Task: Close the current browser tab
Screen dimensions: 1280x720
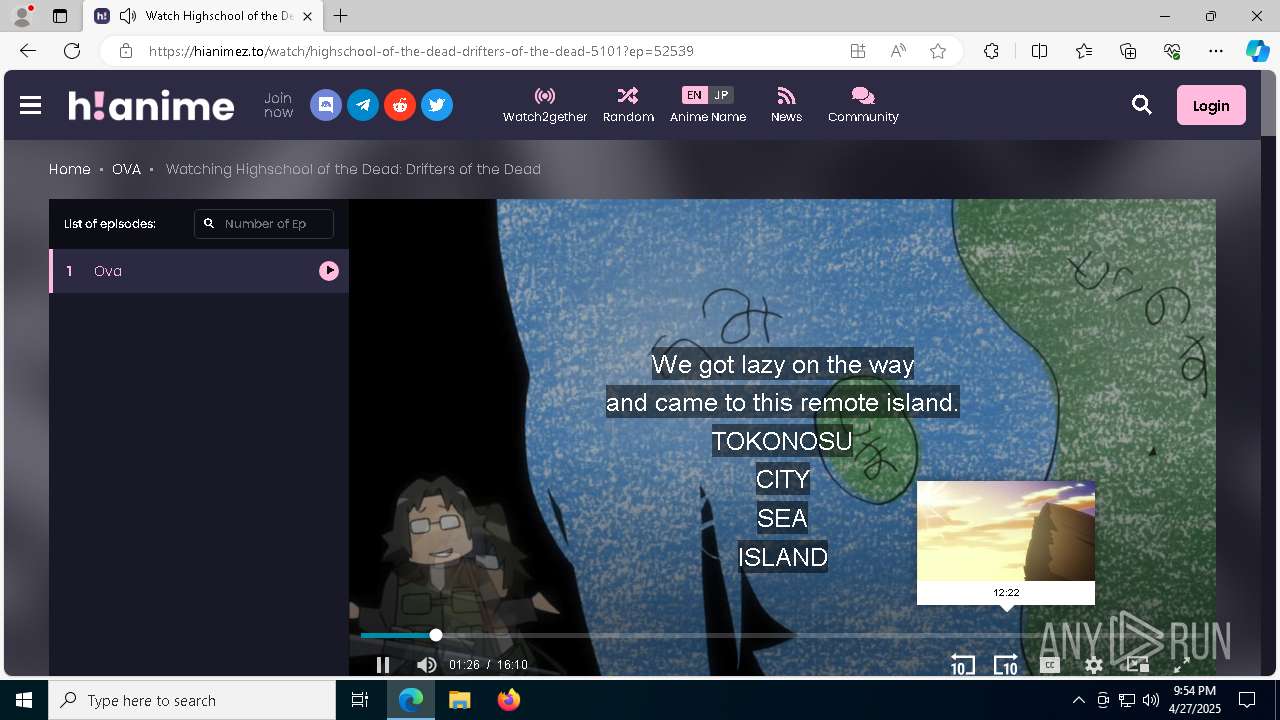Action: [307, 16]
